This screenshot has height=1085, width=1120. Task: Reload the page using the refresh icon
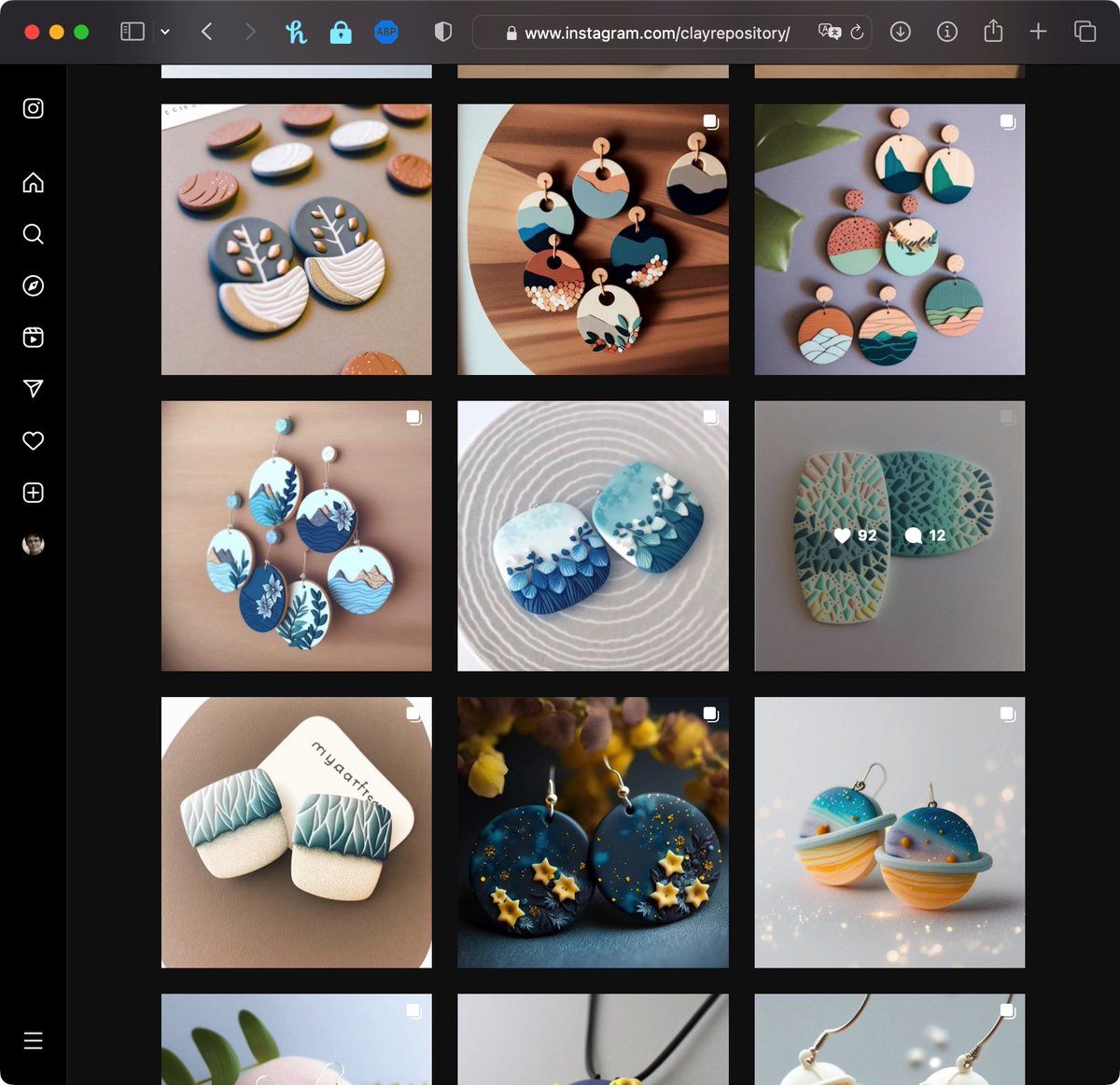857,33
